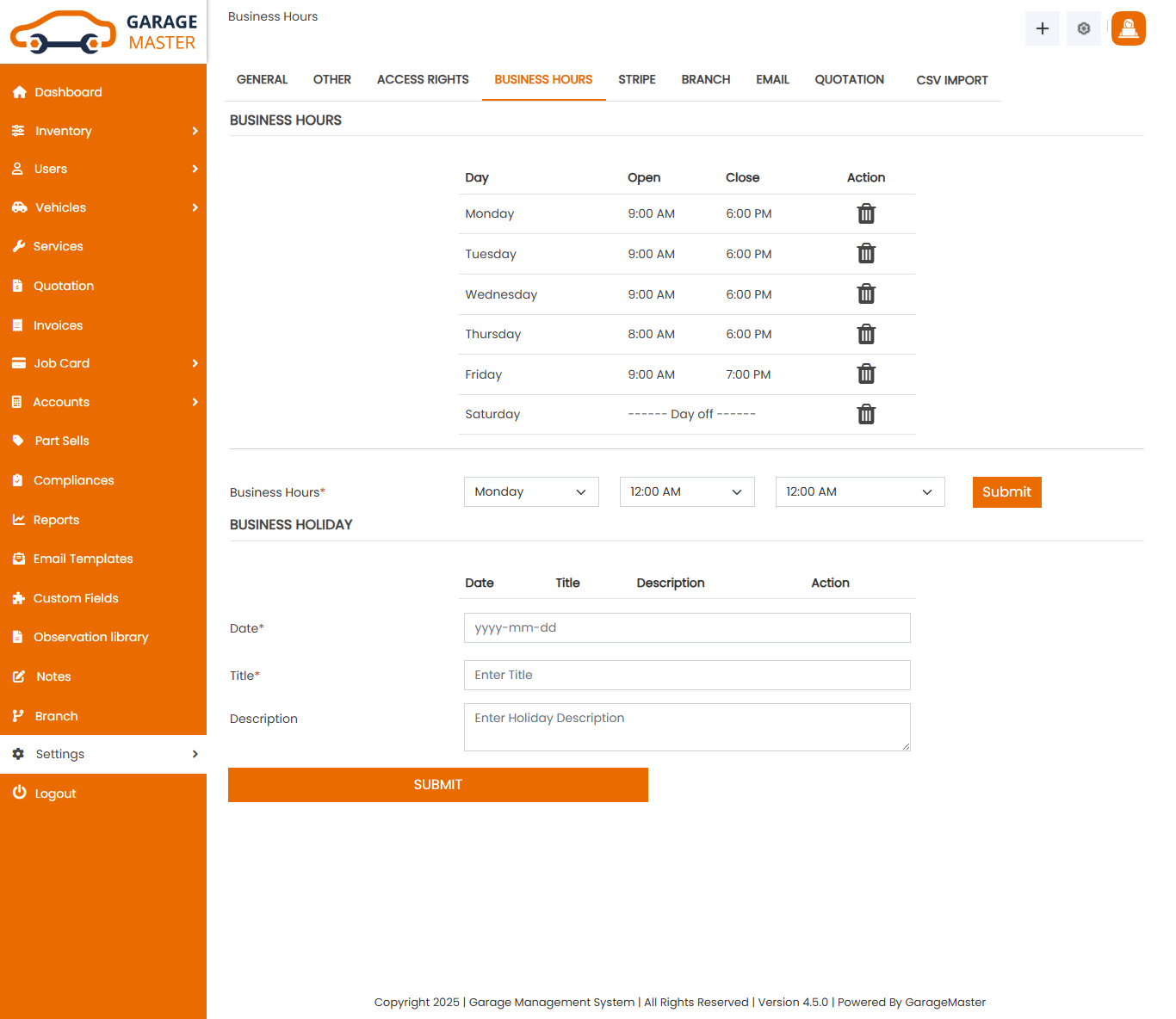
Task: Focus the Enter Title field
Action: 686,675
